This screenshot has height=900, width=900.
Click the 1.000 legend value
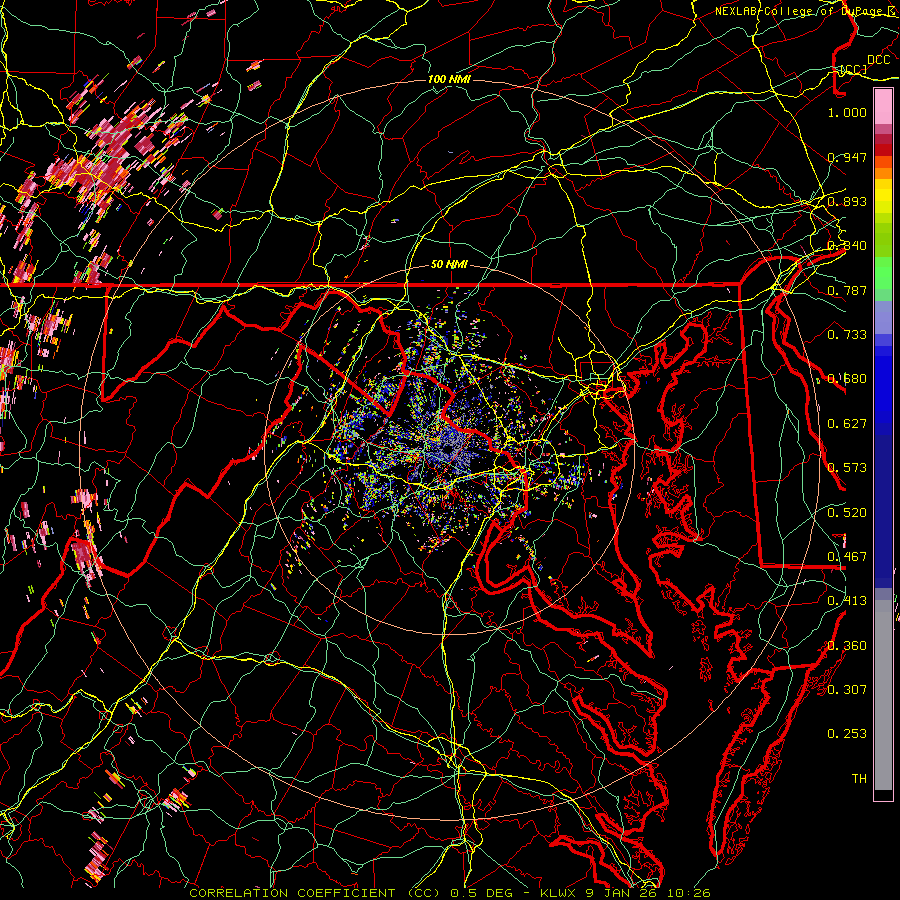pyautogui.click(x=847, y=112)
